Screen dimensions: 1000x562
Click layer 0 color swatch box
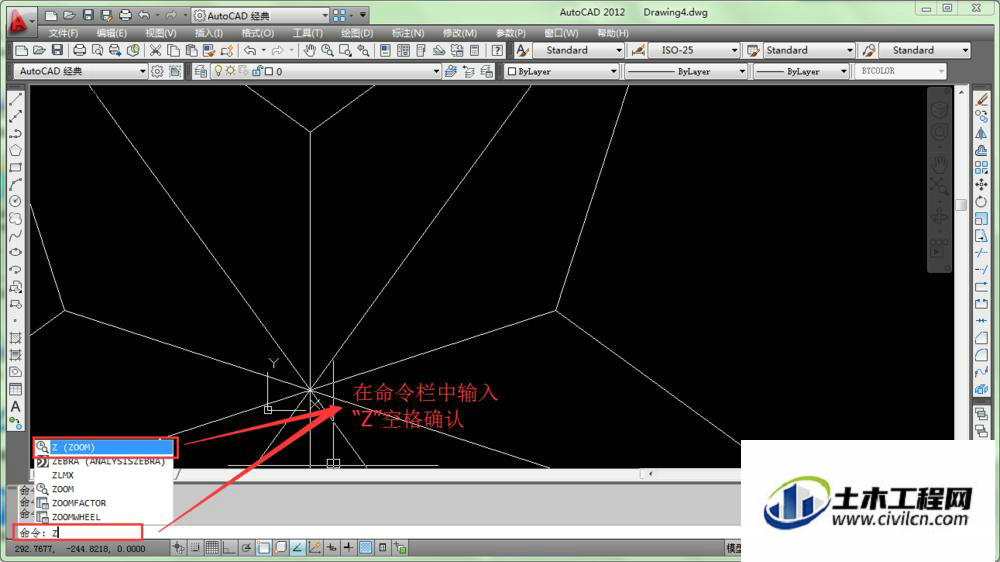tap(269, 71)
